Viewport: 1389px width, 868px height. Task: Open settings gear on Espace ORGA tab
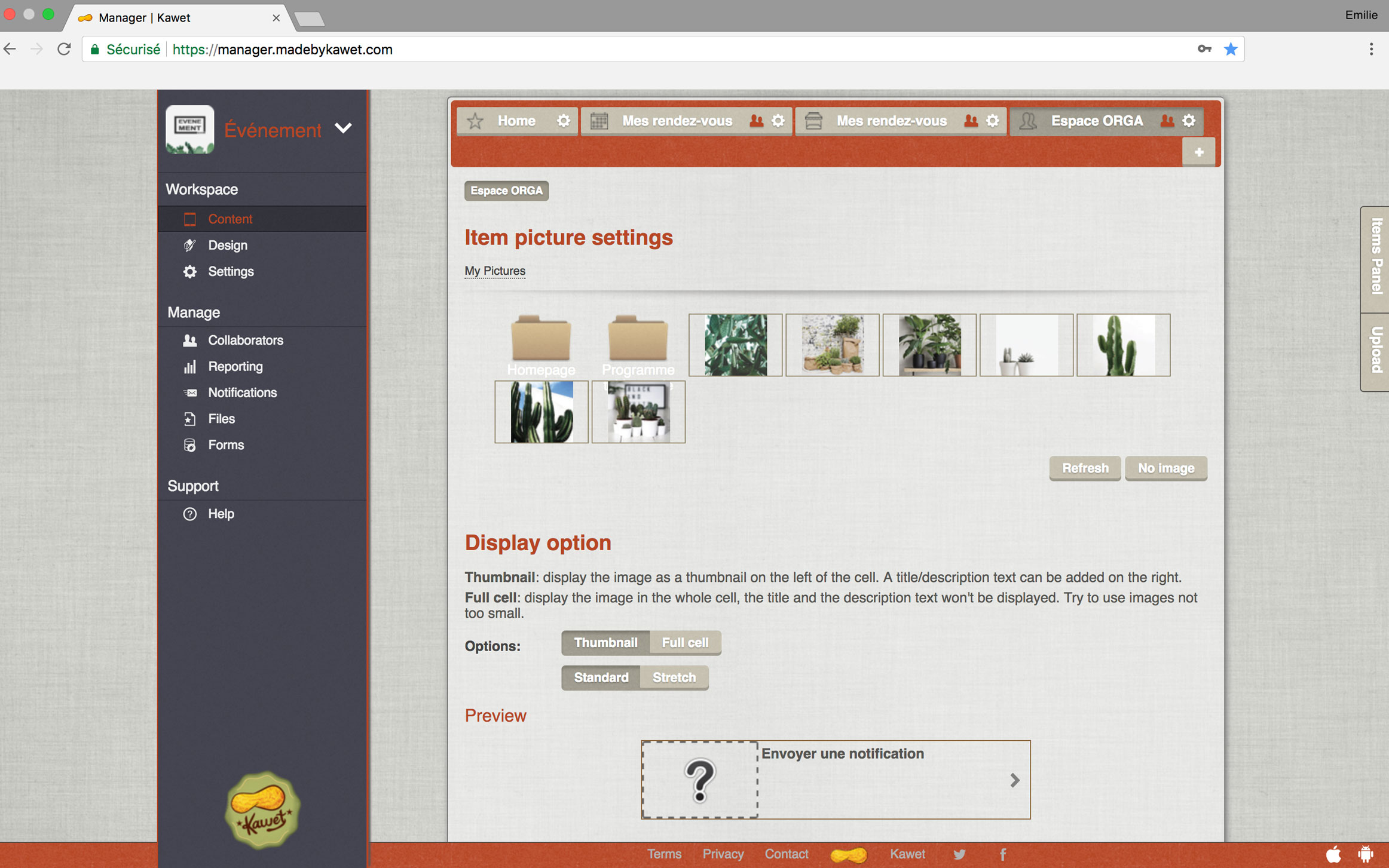tap(1189, 121)
